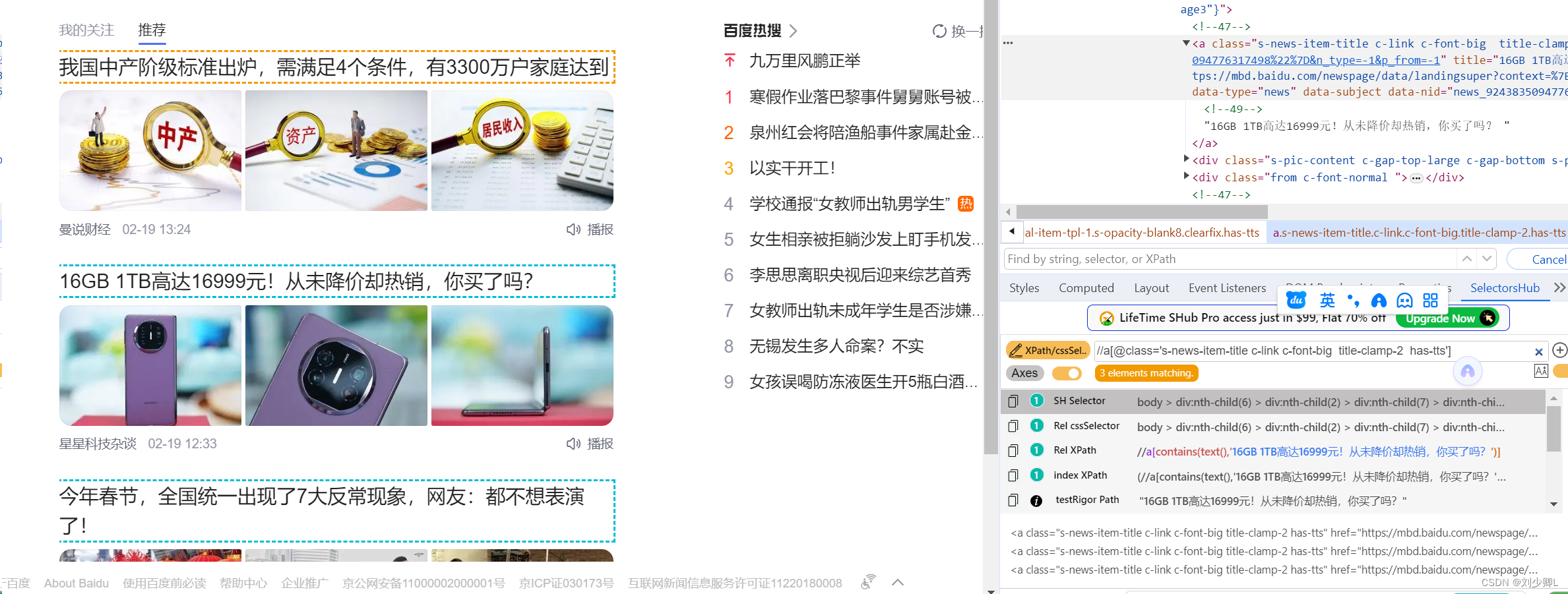Viewport: 1568px width, 594px height.
Task: Play audio 播报 for 星星科技杂谈 article
Action: point(590,444)
